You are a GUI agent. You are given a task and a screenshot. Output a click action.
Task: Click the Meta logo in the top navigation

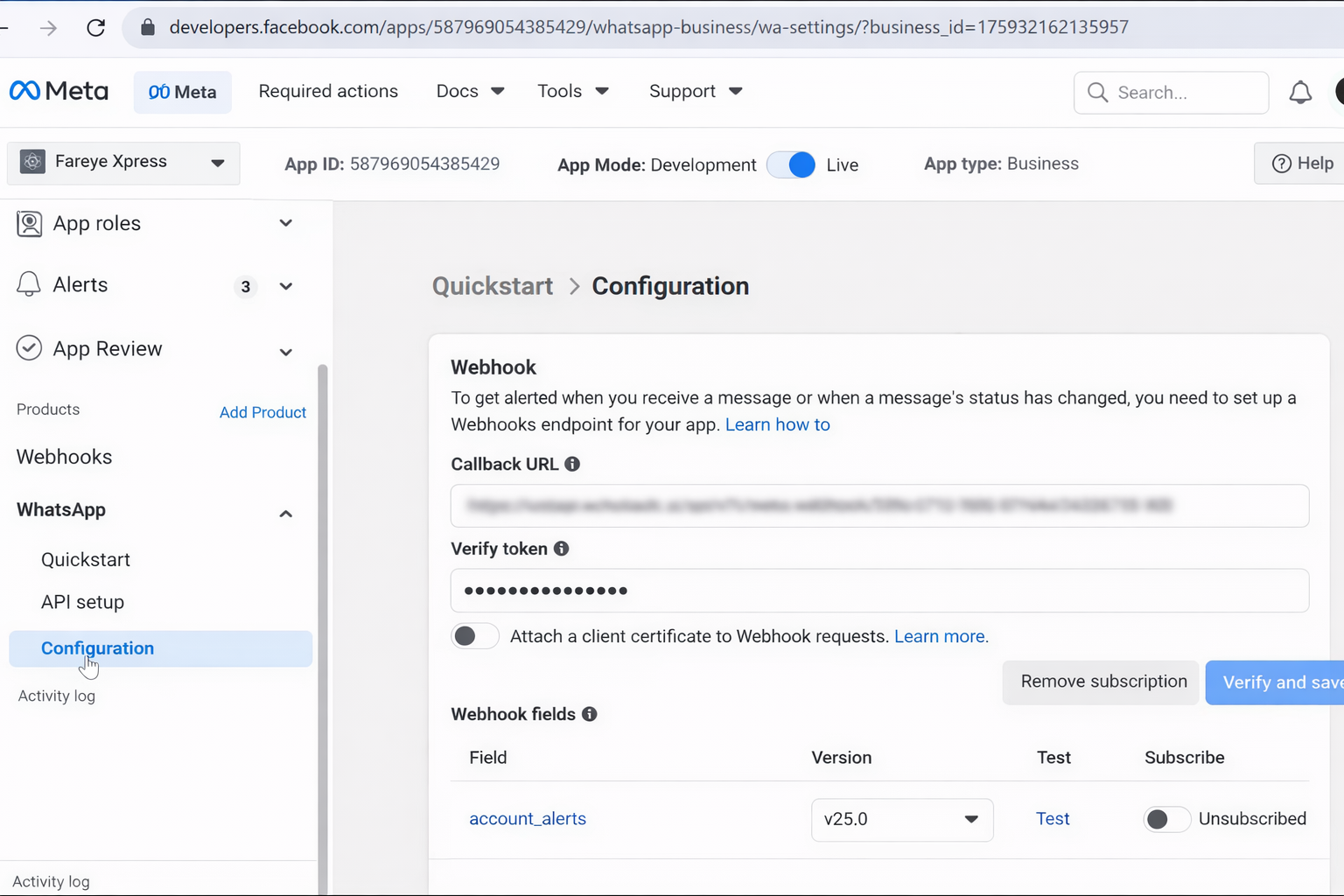[x=58, y=90]
